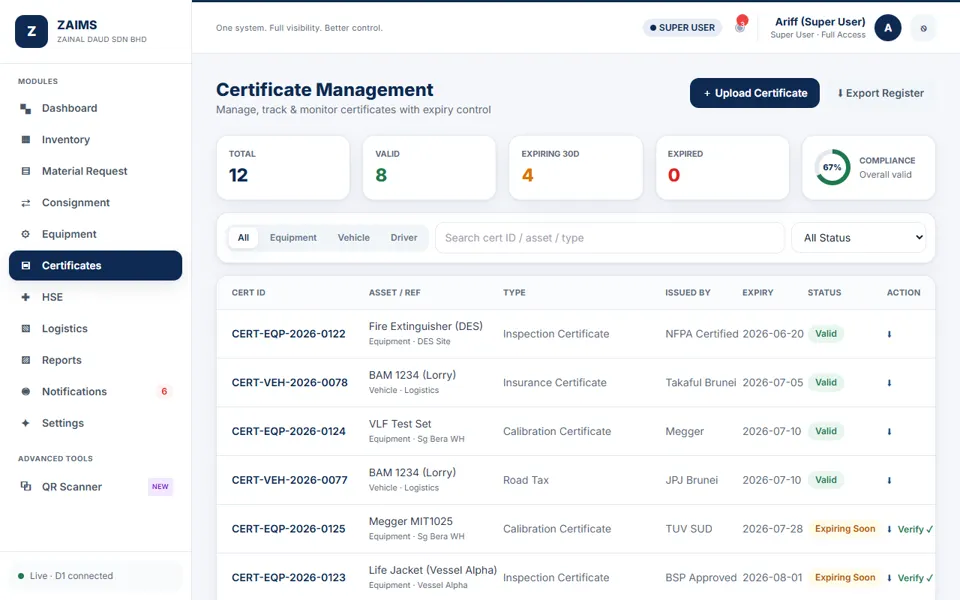Image resolution: width=960 pixels, height=600 pixels.
Task: Select the Driver filter tab
Action: coord(404,238)
